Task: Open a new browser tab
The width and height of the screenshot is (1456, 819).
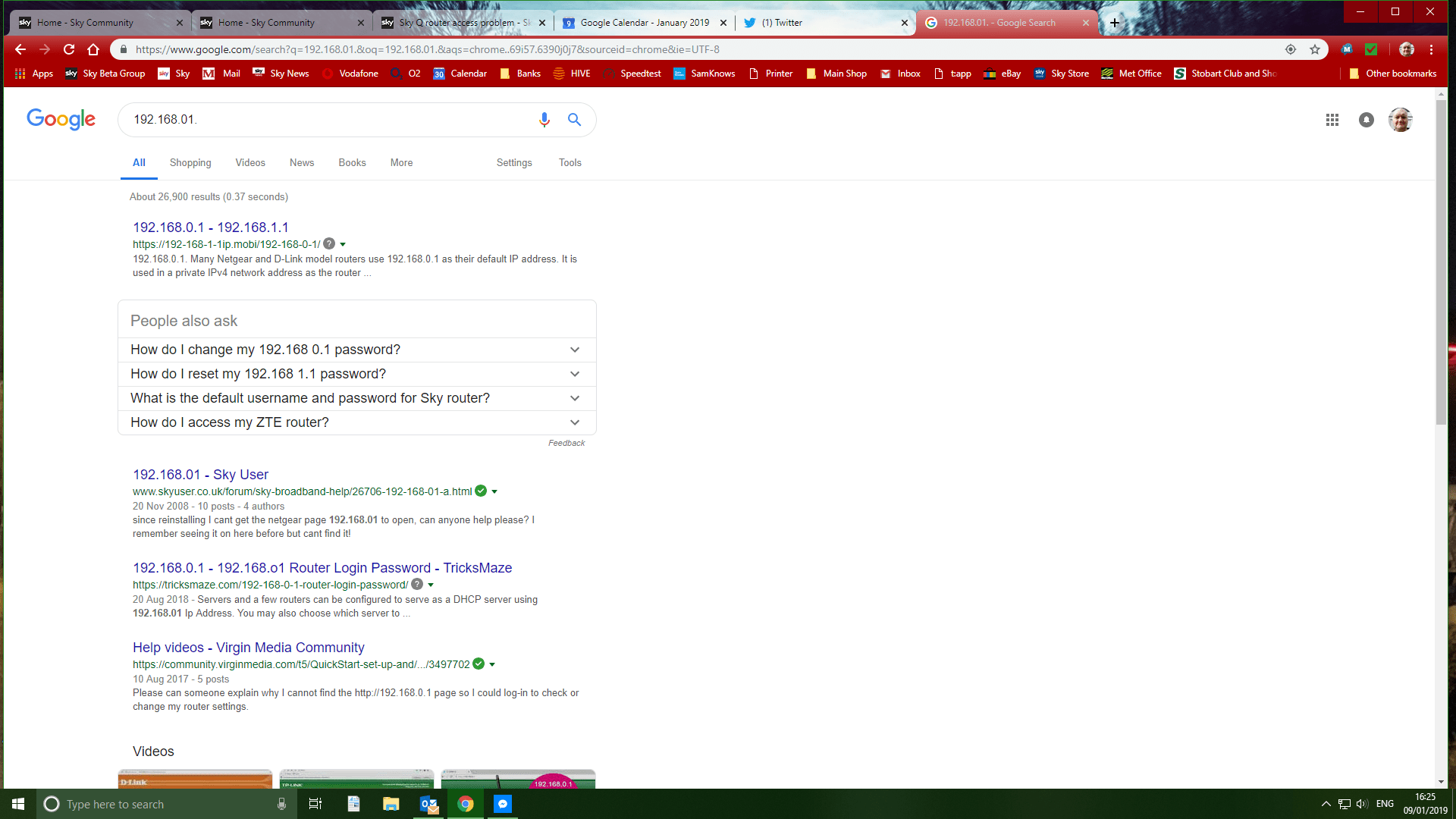Action: (x=1114, y=23)
